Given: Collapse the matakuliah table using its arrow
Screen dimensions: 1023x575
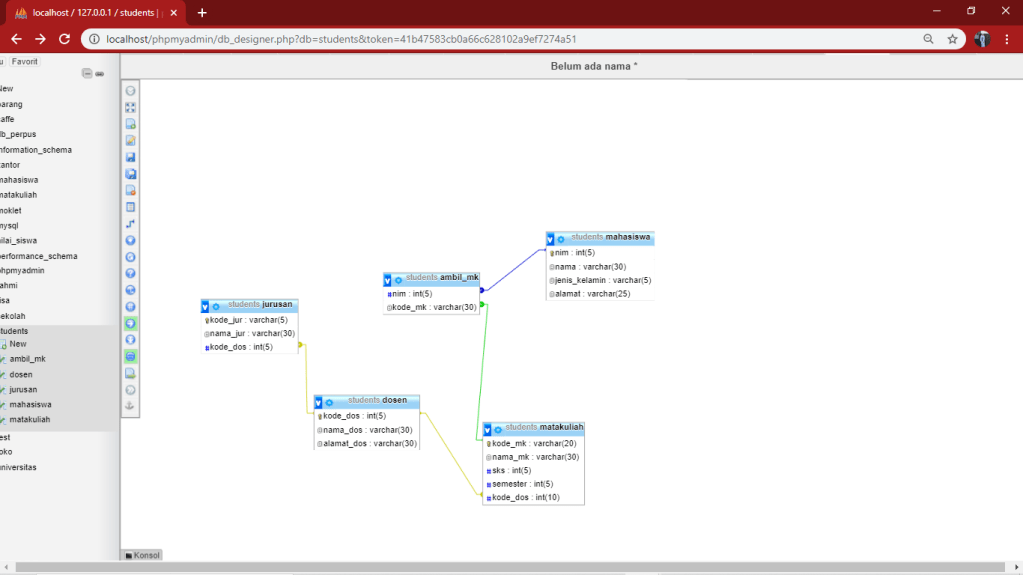Looking at the screenshot, I should 488,429.
